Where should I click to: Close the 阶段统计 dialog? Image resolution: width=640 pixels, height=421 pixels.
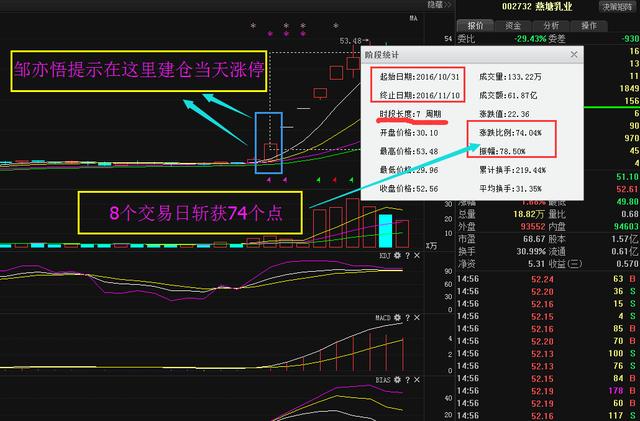574,53
